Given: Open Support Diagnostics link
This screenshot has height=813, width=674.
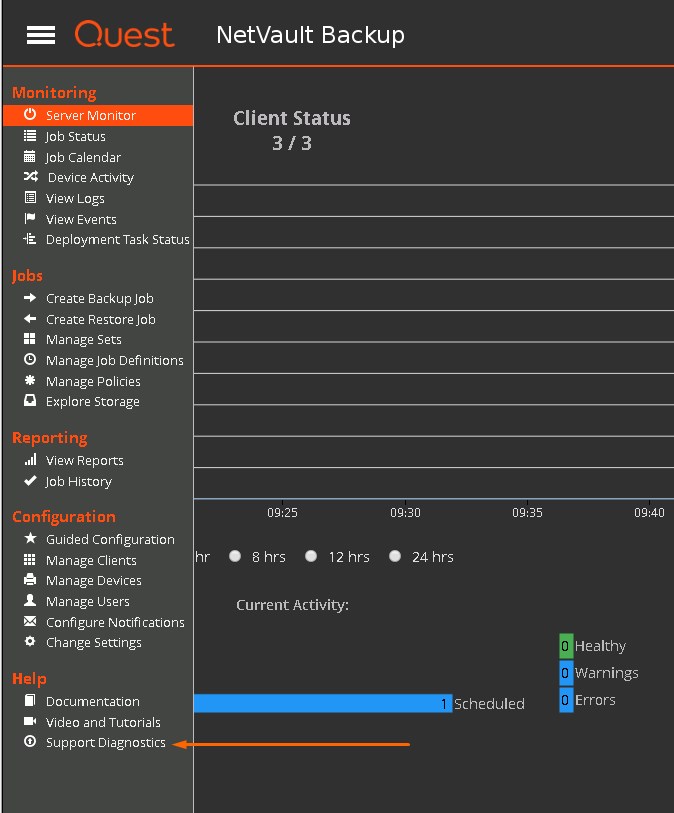Looking at the screenshot, I should pyautogui.click(x=105, y=742).
